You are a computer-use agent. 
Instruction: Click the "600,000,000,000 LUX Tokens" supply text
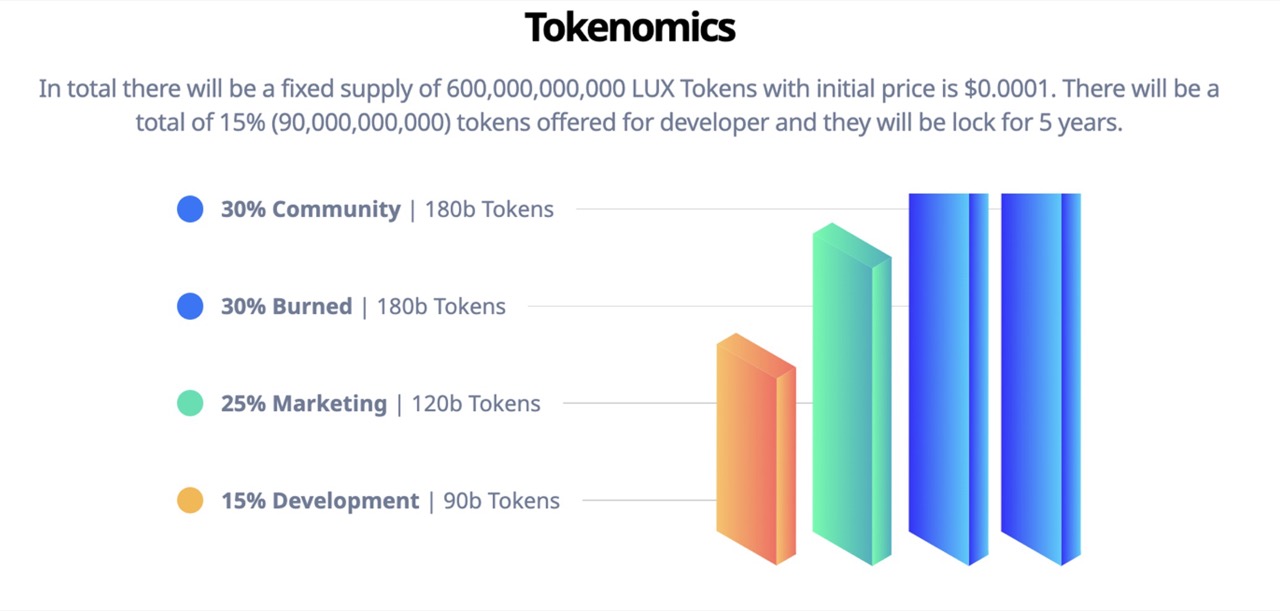[x=603, y=89]
